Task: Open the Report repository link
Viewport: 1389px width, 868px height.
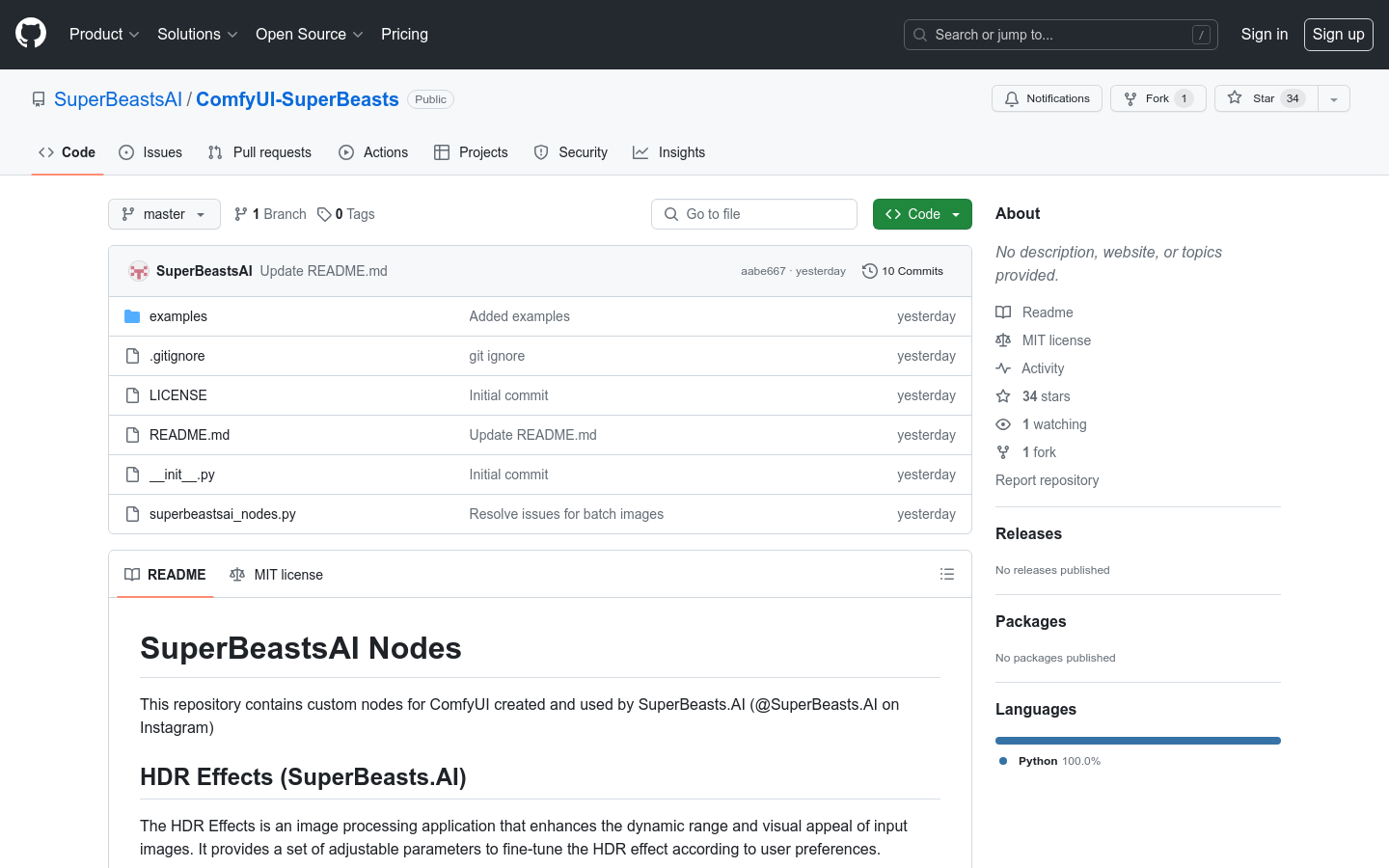Action: coord(1047,480)
